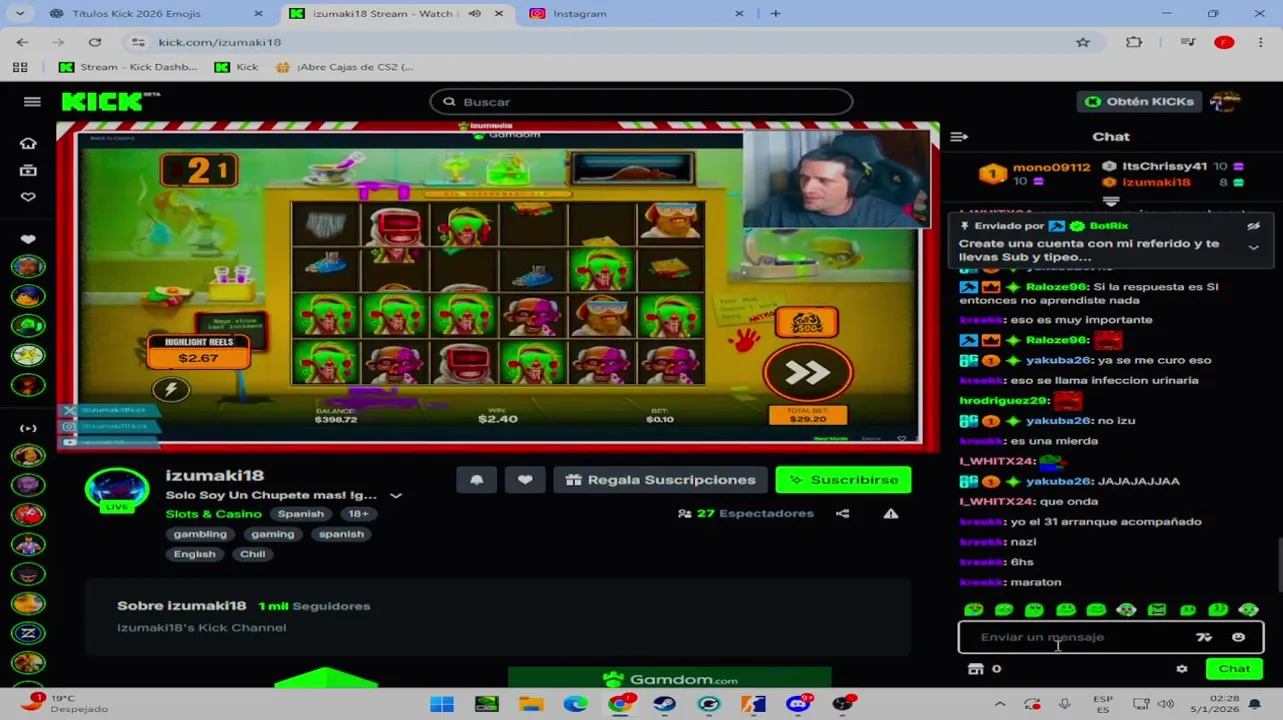Expand the pinned message chevron

click(1253, 248)
